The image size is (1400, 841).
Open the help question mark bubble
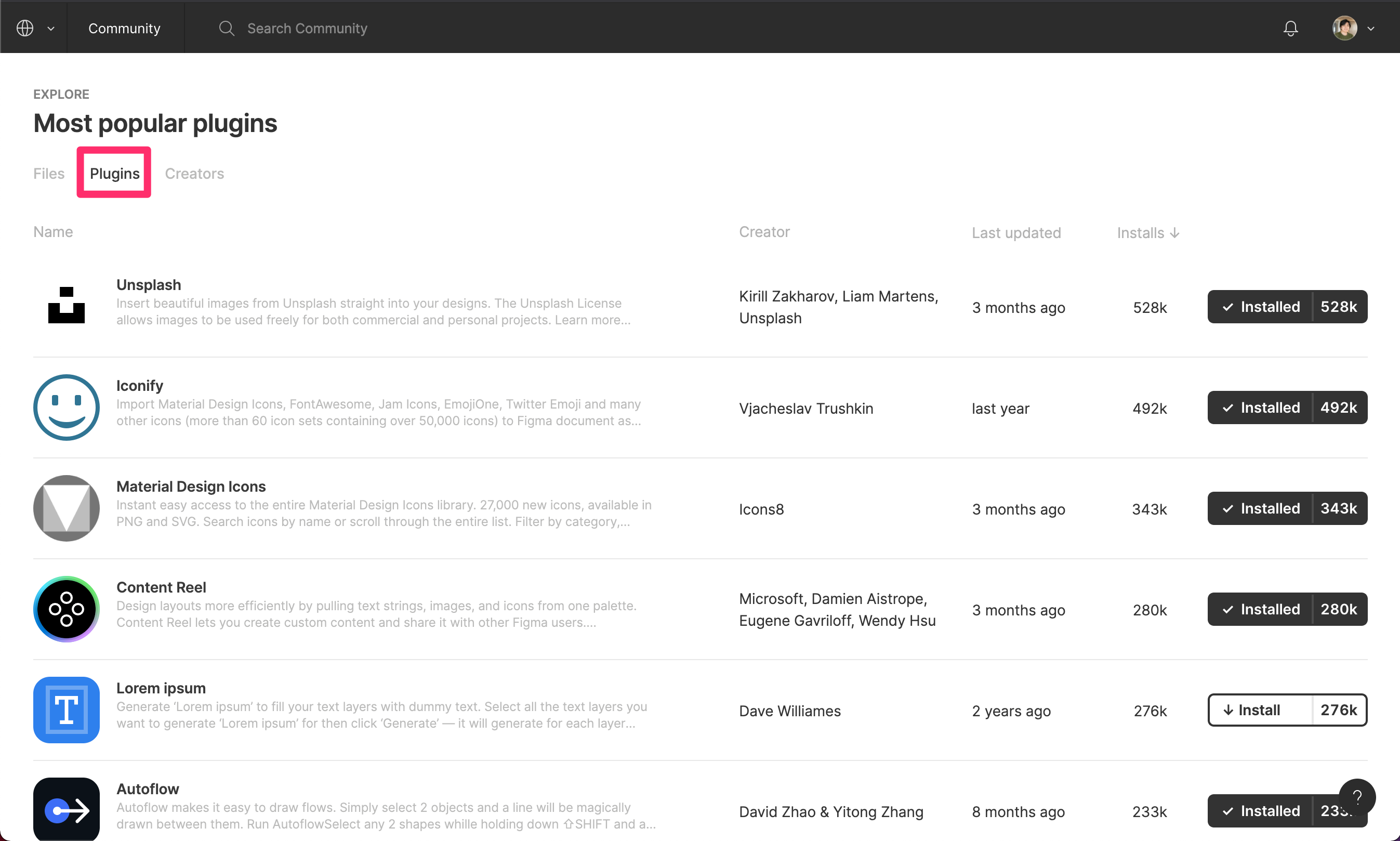(1357, 797)
